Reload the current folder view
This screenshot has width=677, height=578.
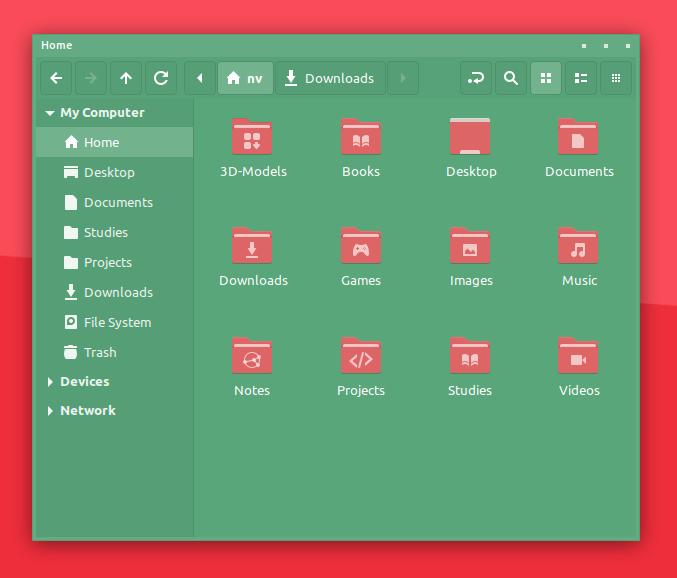pos(161,78)
